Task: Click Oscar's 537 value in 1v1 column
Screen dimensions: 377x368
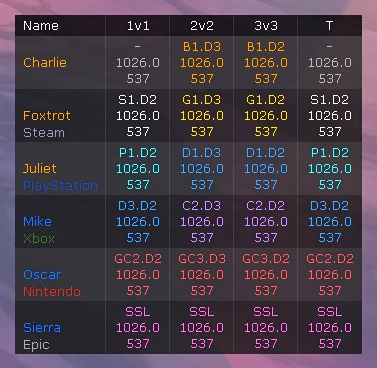Action: tap(138, 290)
